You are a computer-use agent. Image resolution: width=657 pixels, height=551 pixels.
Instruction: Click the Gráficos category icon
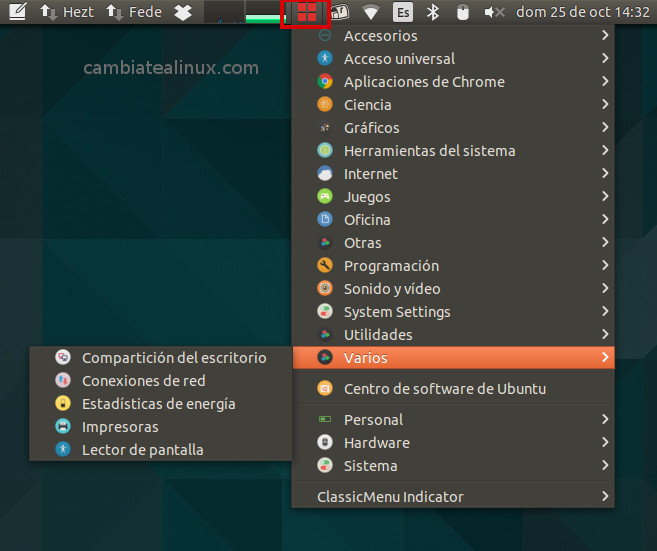click(325, 127)
